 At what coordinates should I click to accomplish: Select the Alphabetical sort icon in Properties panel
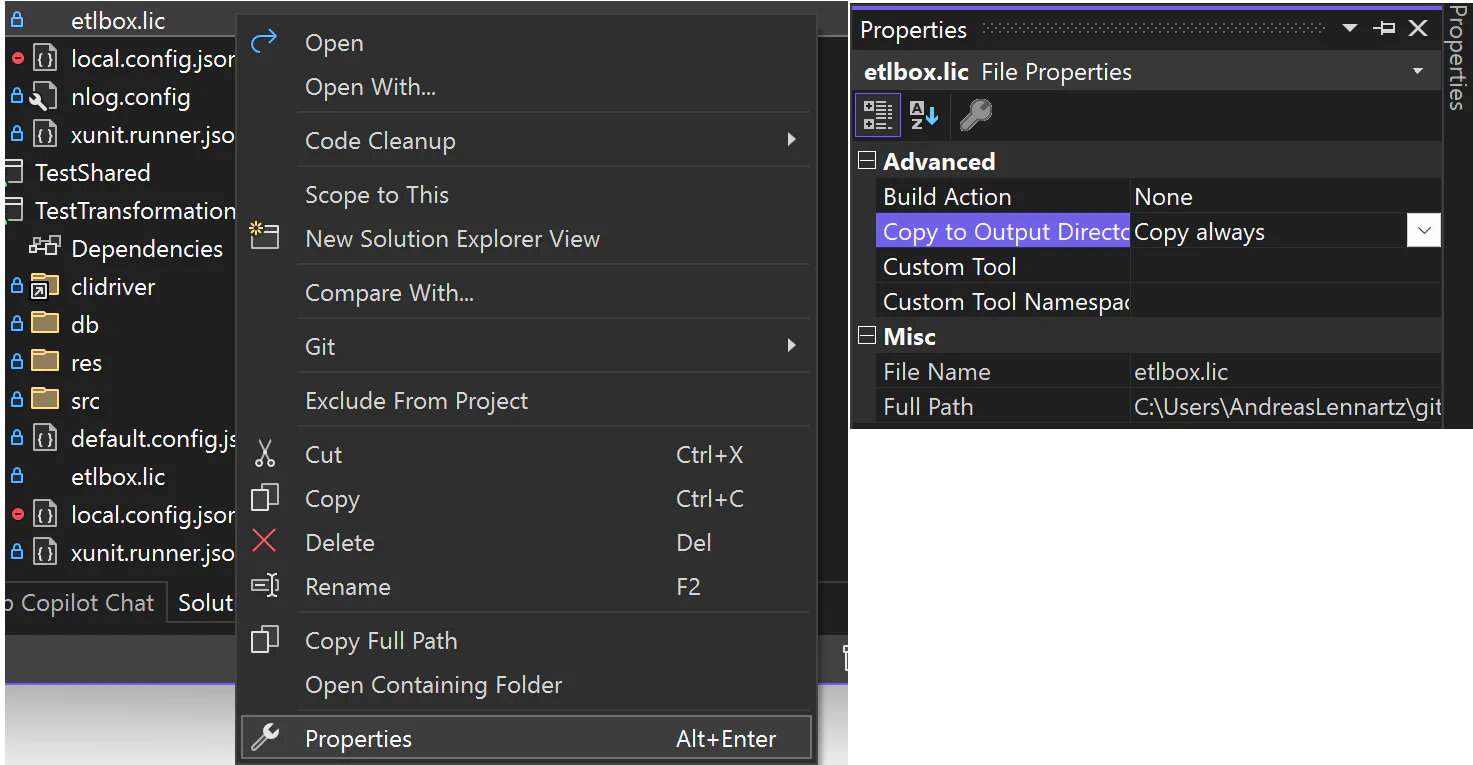point(924,114)
